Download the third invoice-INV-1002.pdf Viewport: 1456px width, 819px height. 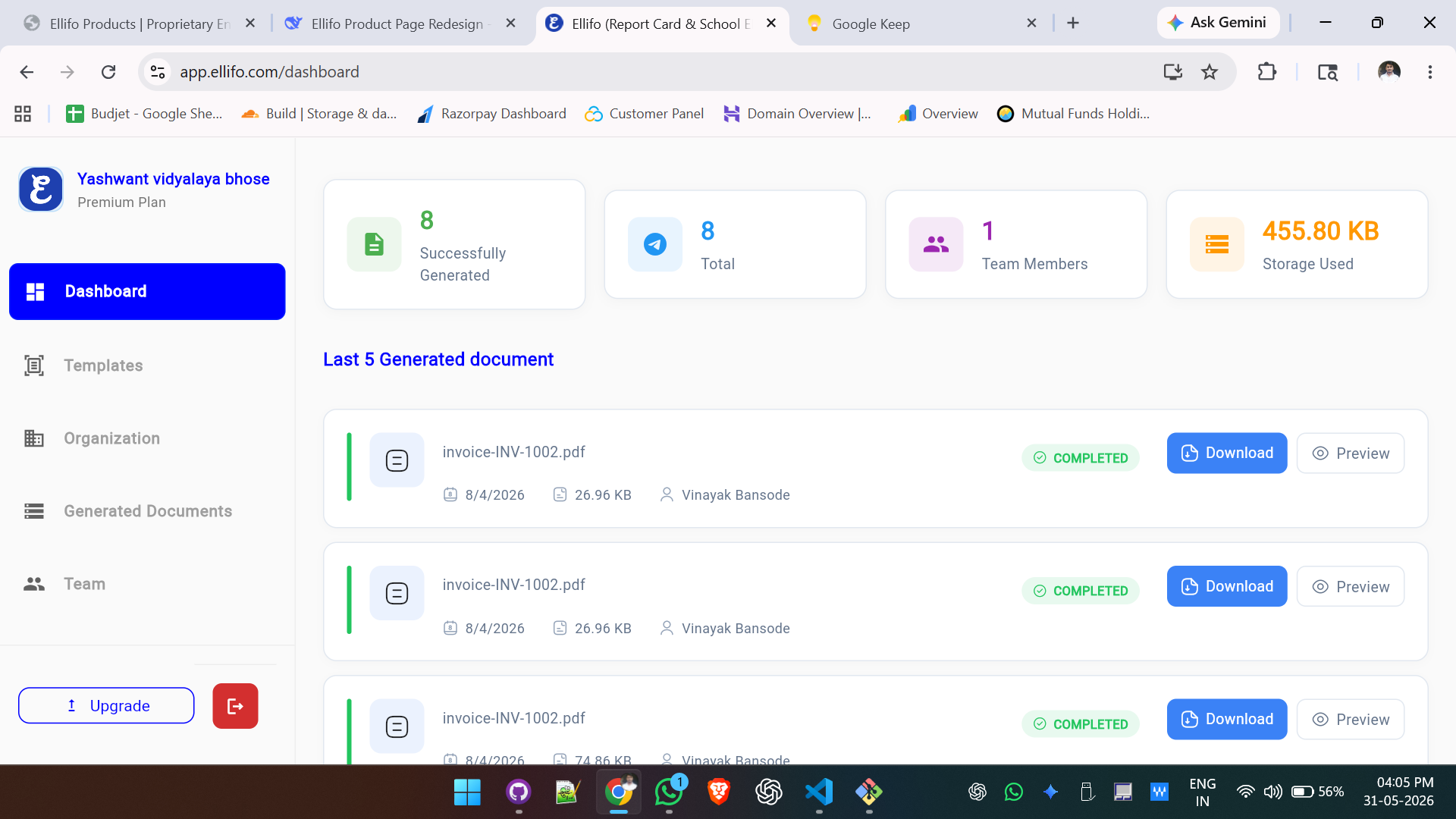(x=1227, y=719)
